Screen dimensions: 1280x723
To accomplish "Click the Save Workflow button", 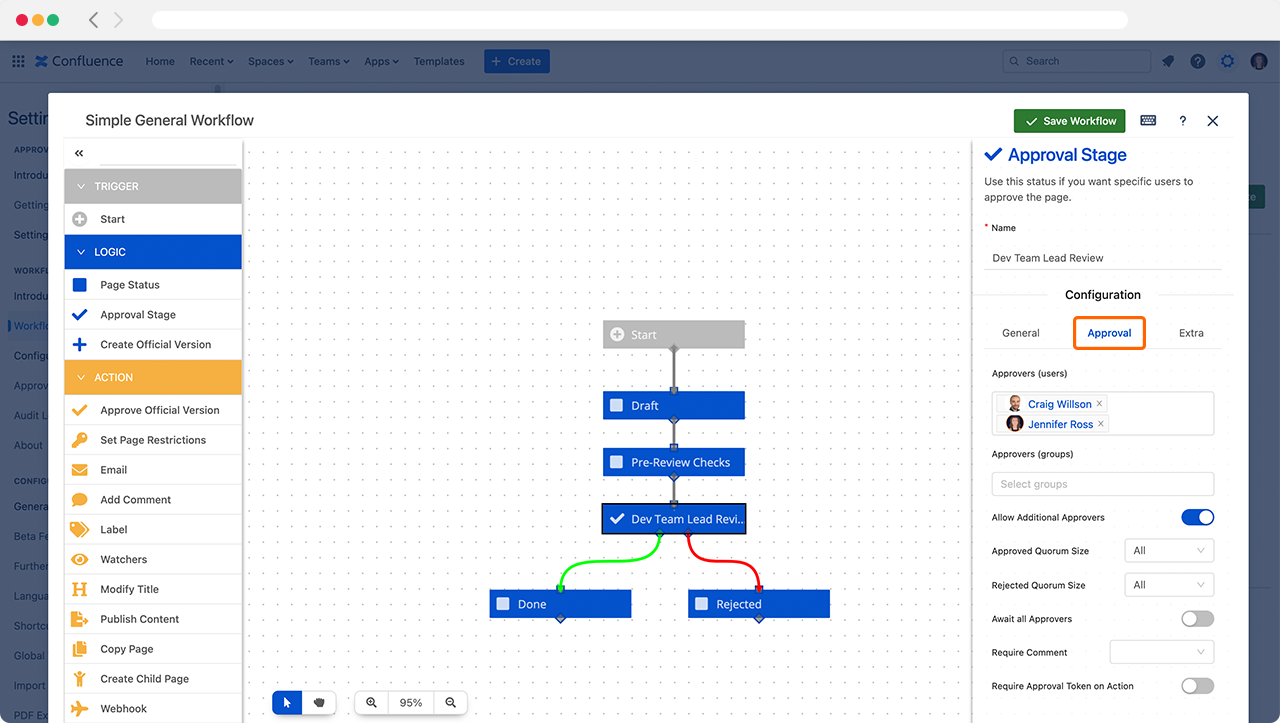I will (1069, 121).
